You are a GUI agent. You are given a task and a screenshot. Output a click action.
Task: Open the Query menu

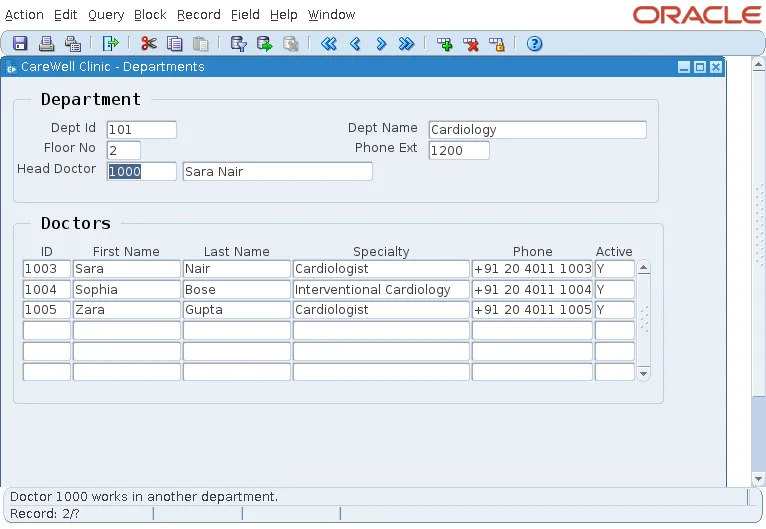click(x=106, y=15)
